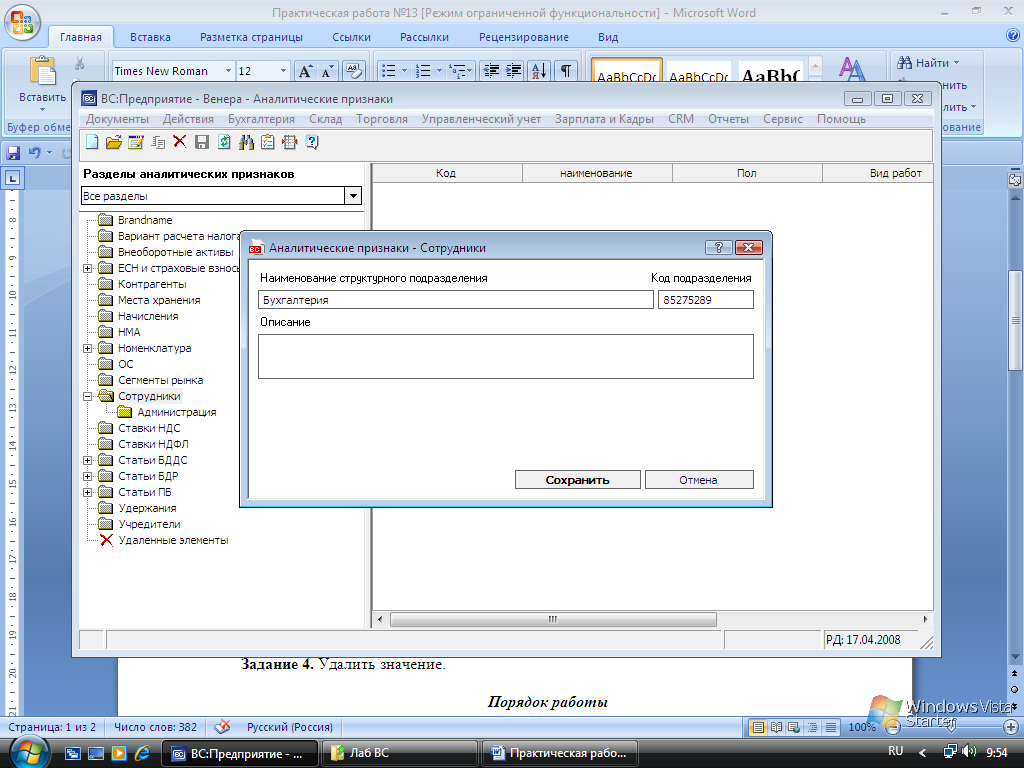Click the volume icon in system tray
Image resolution: width=1024 pixels, height=768 pixels.
point(969,752)
